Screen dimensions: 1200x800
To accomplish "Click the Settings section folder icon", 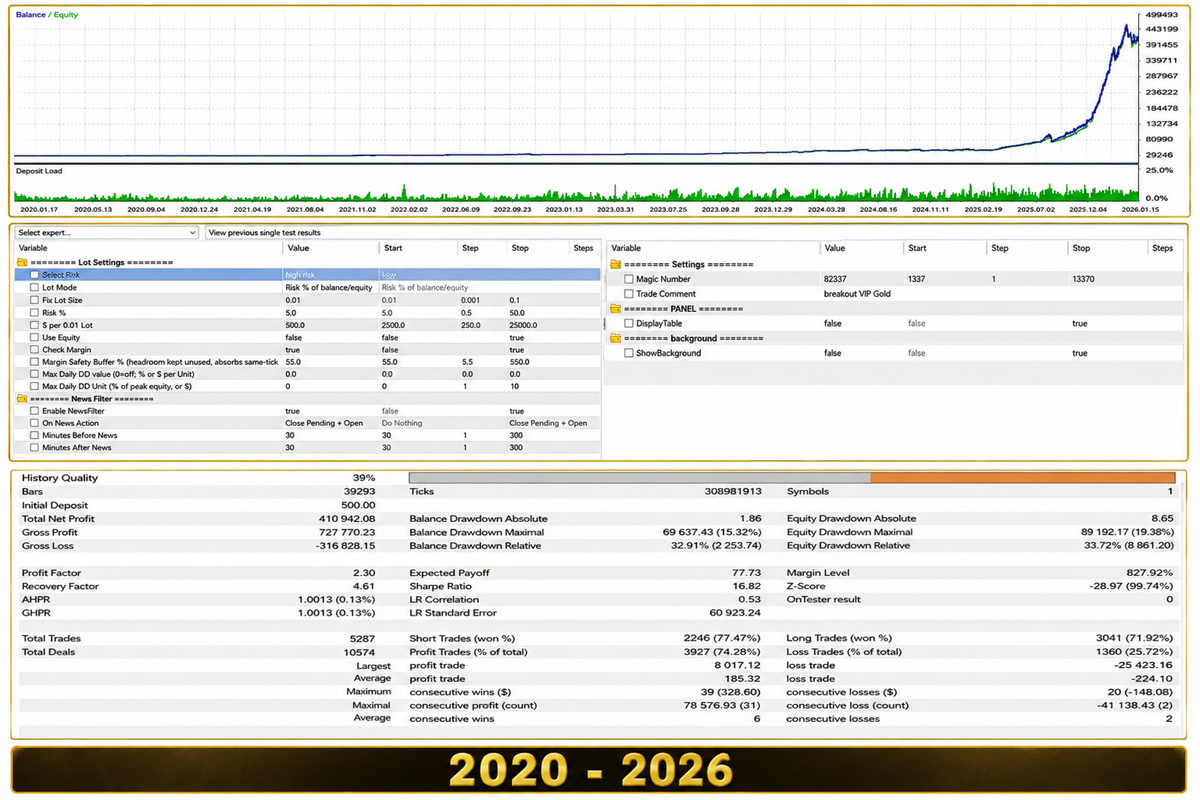I will 616,264.
